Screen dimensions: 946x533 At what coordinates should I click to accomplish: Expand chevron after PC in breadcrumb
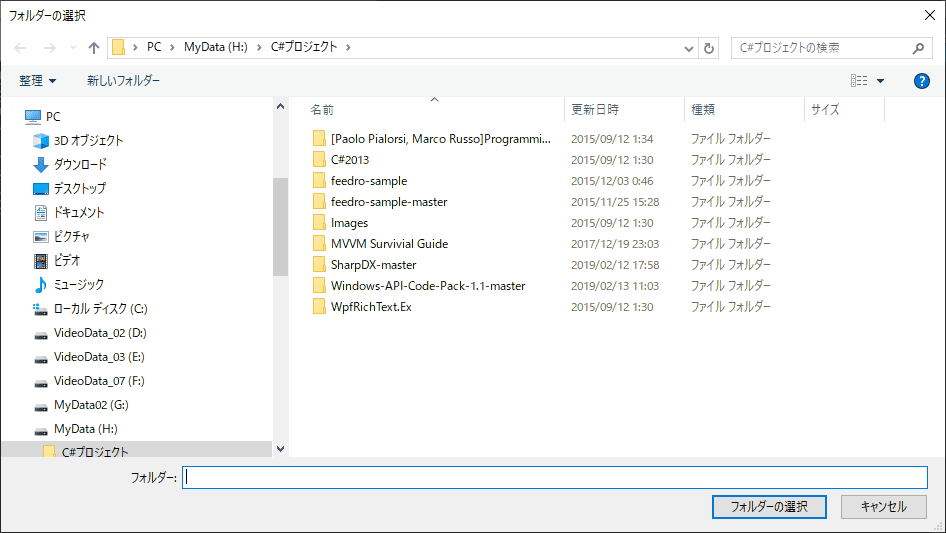tap(172, 48)
